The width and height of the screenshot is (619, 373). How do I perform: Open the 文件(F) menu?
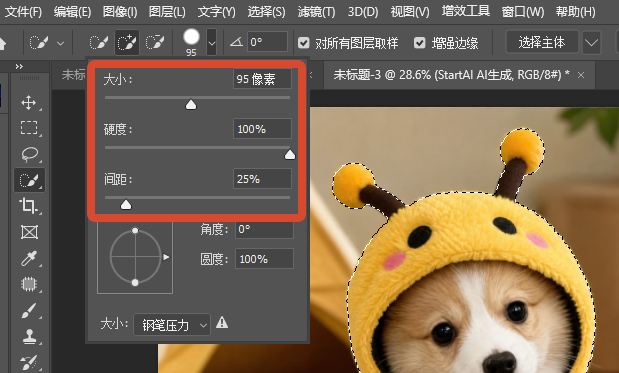[x=23, y=11]
